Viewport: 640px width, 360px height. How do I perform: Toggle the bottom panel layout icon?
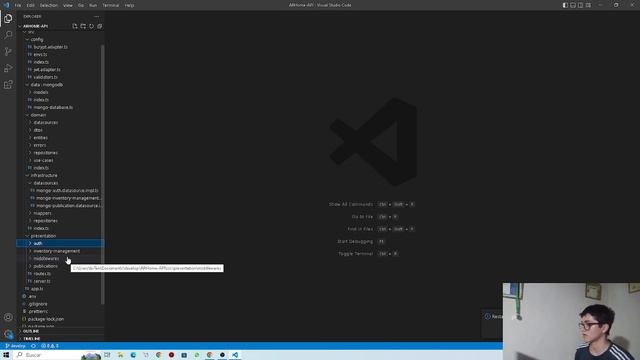point(573,5)
